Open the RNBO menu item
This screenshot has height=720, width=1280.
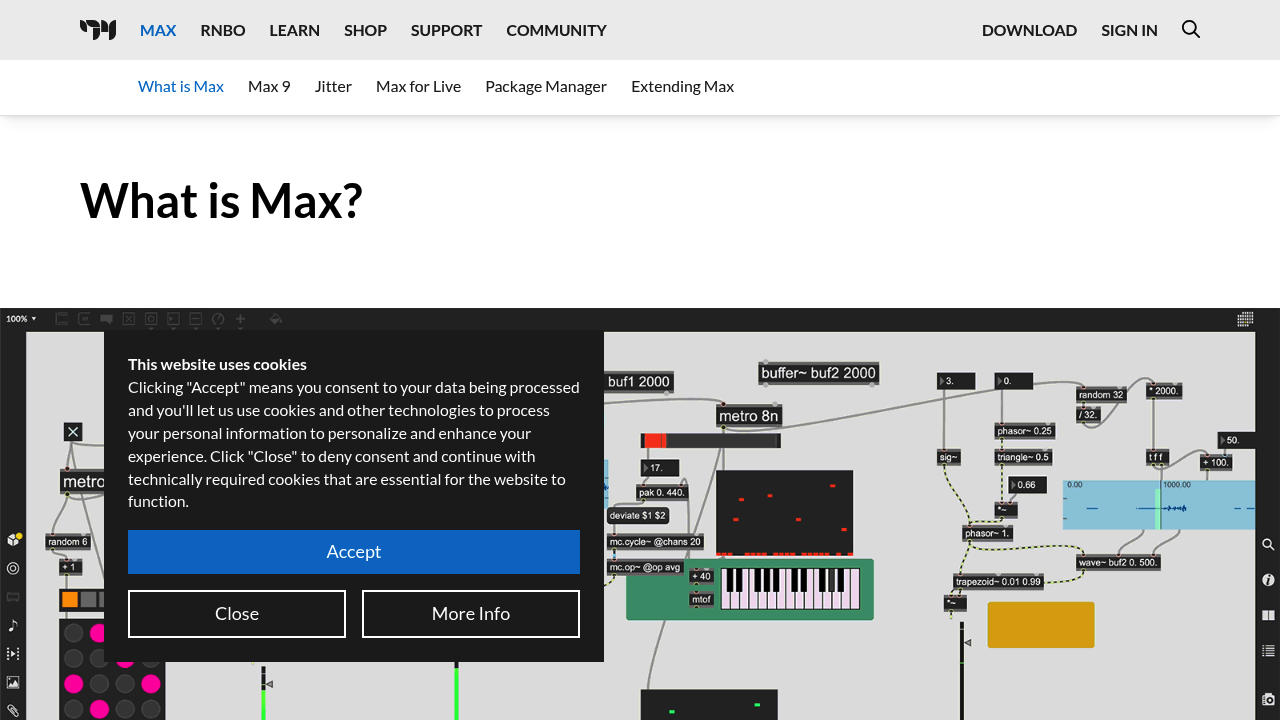pos(222,30)
